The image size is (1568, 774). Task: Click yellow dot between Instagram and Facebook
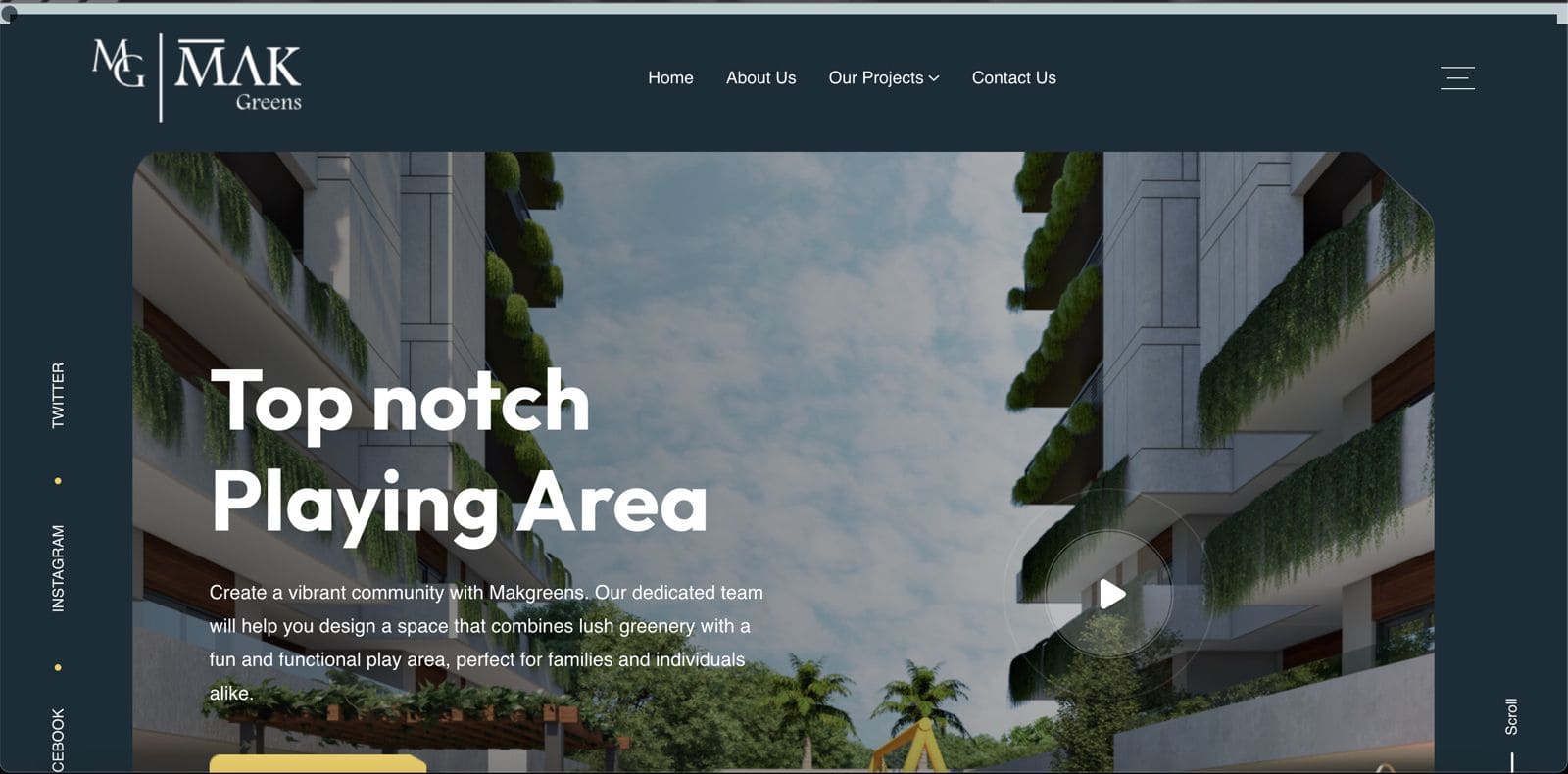(58, 667)
